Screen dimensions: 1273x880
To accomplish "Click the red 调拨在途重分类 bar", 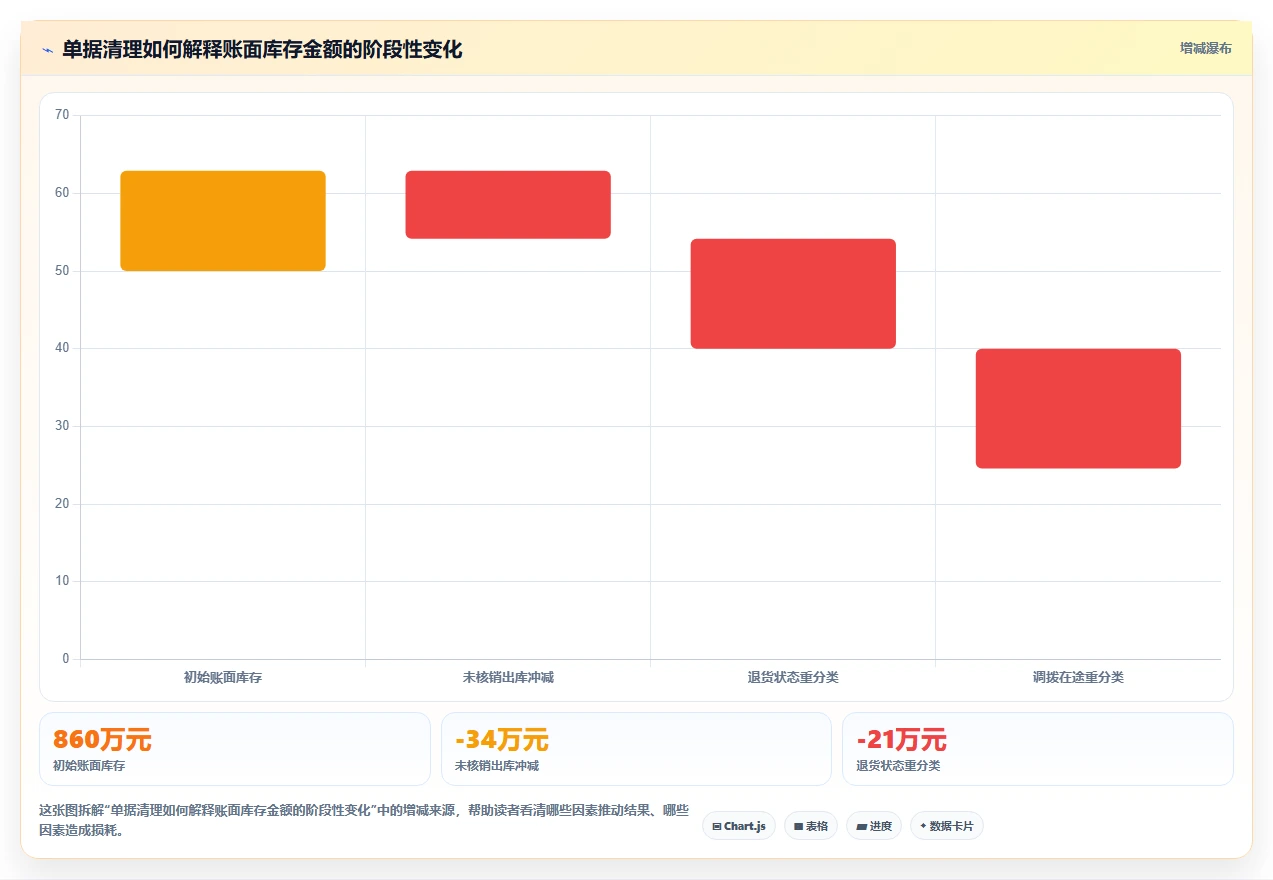I will 1078,408.
